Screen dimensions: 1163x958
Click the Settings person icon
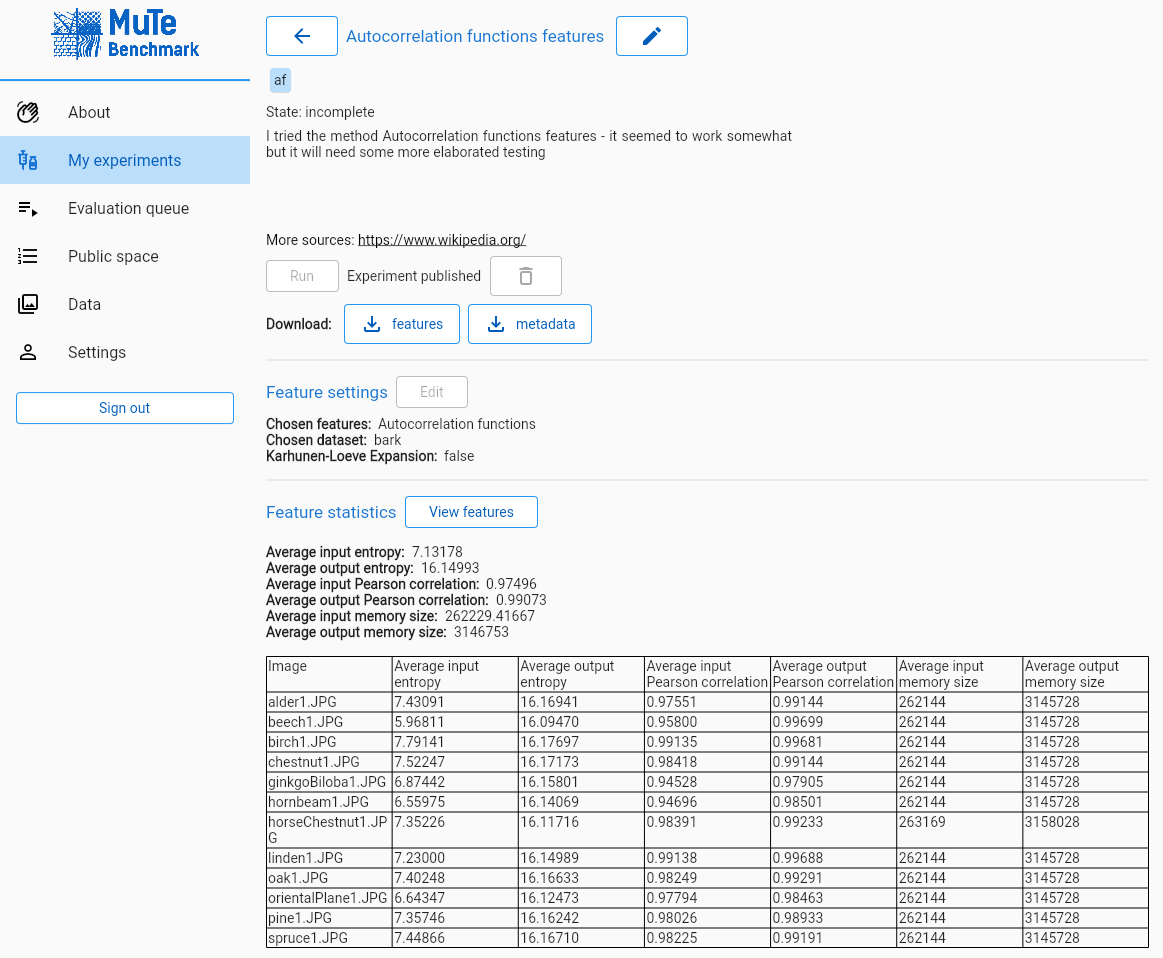[x=28, y=353]
